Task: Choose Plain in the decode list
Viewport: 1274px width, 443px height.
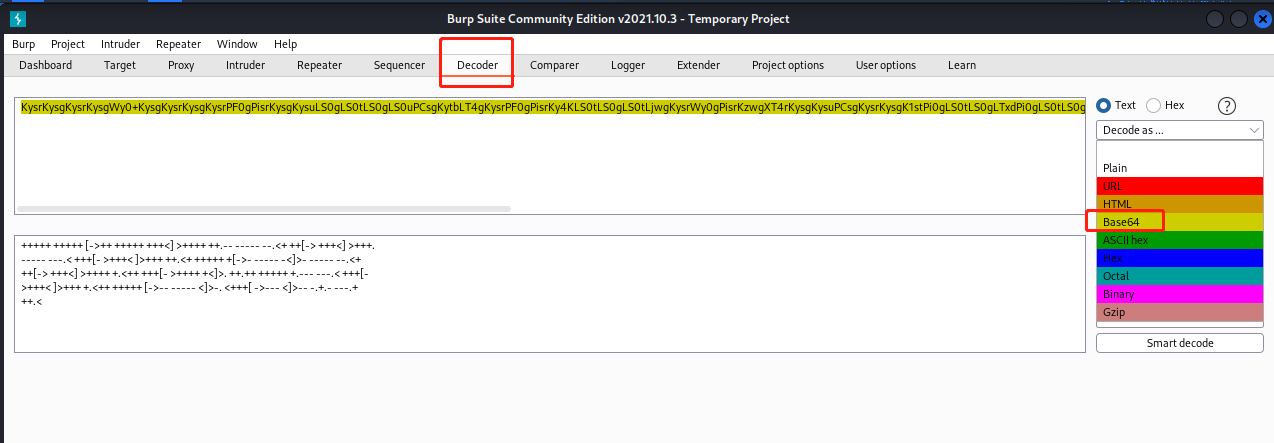Action: pos(1179,168)
